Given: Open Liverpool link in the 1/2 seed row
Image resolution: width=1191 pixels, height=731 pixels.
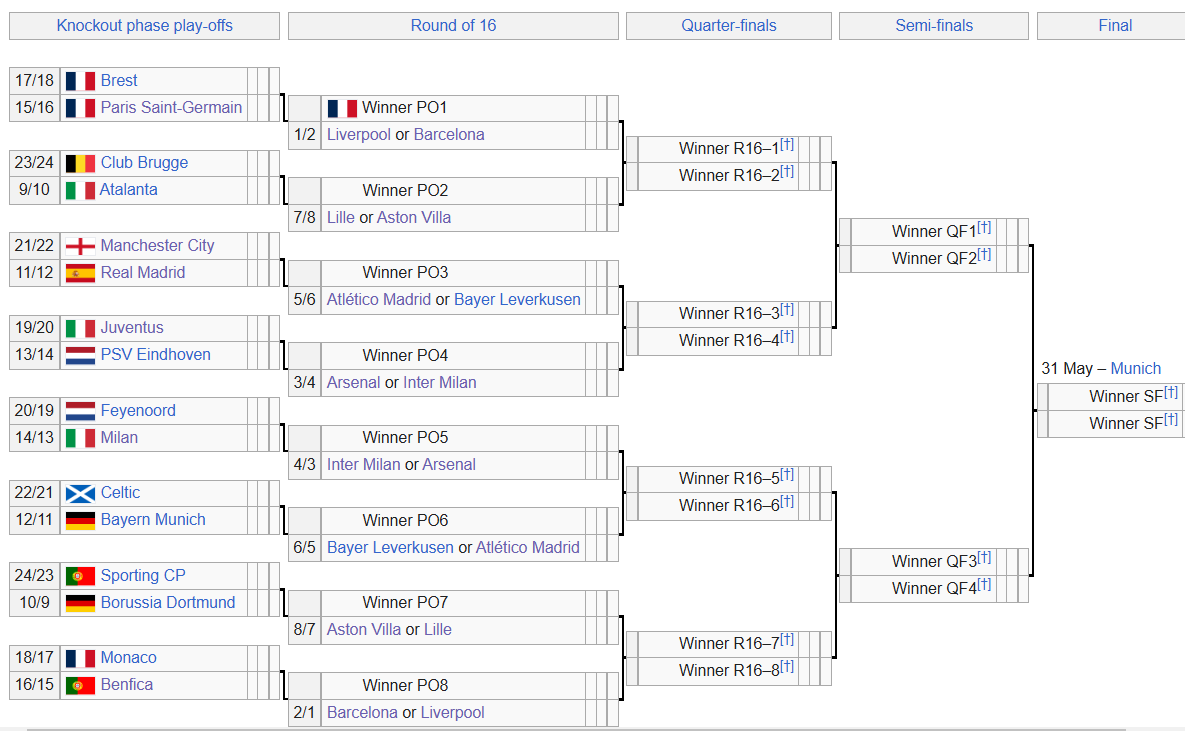Looking at the screenshot, I should coord(359,134).
